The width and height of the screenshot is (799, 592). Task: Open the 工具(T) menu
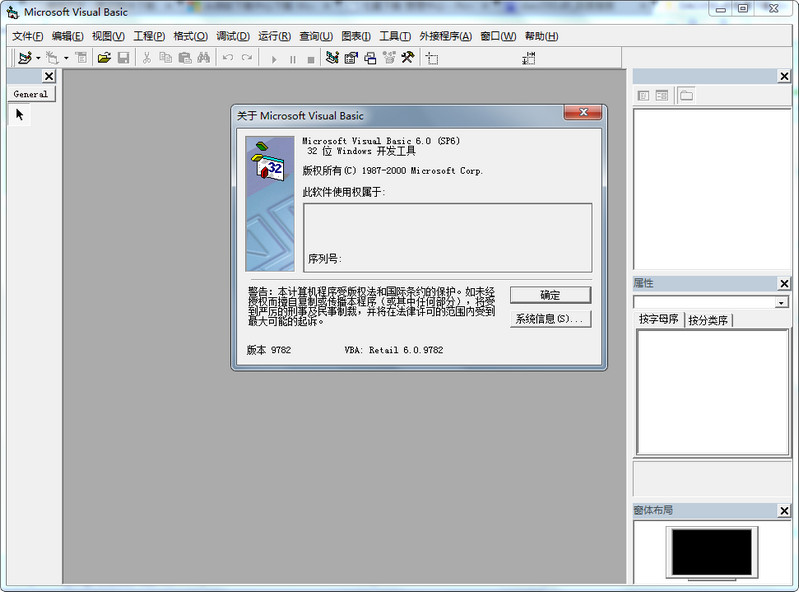[395, 36]
